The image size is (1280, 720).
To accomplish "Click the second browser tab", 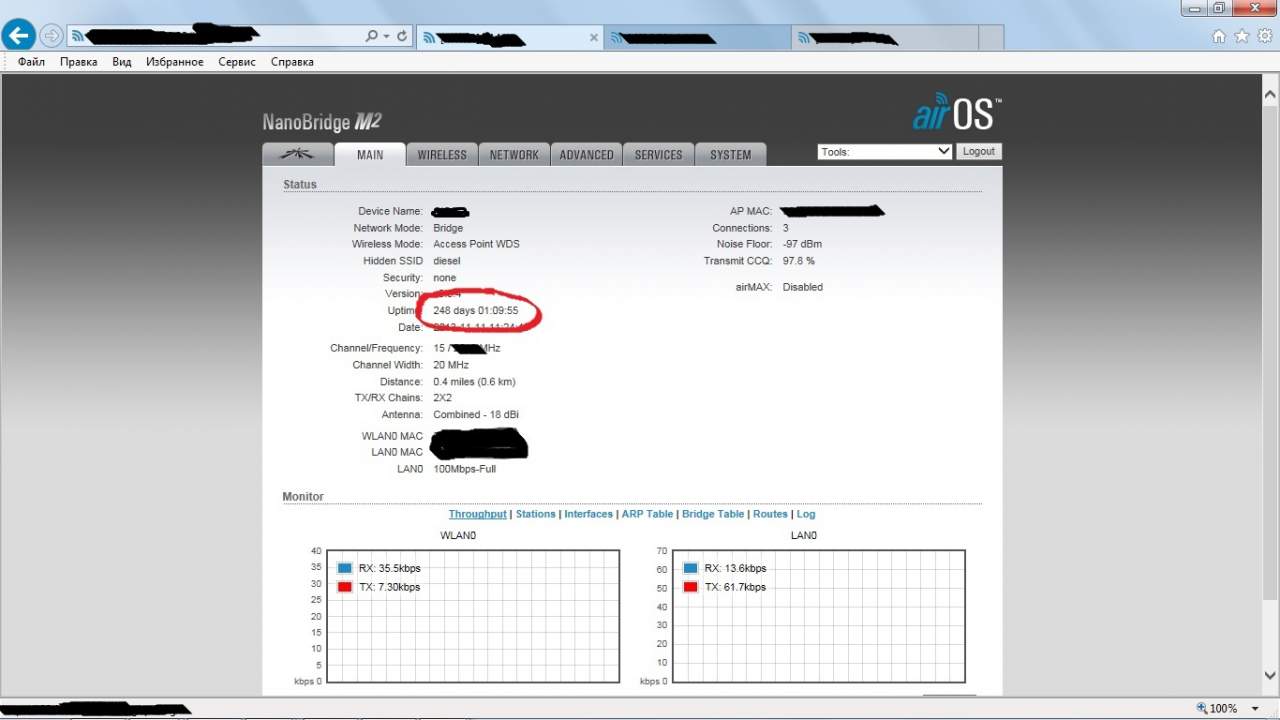I will tap(697, 38).
